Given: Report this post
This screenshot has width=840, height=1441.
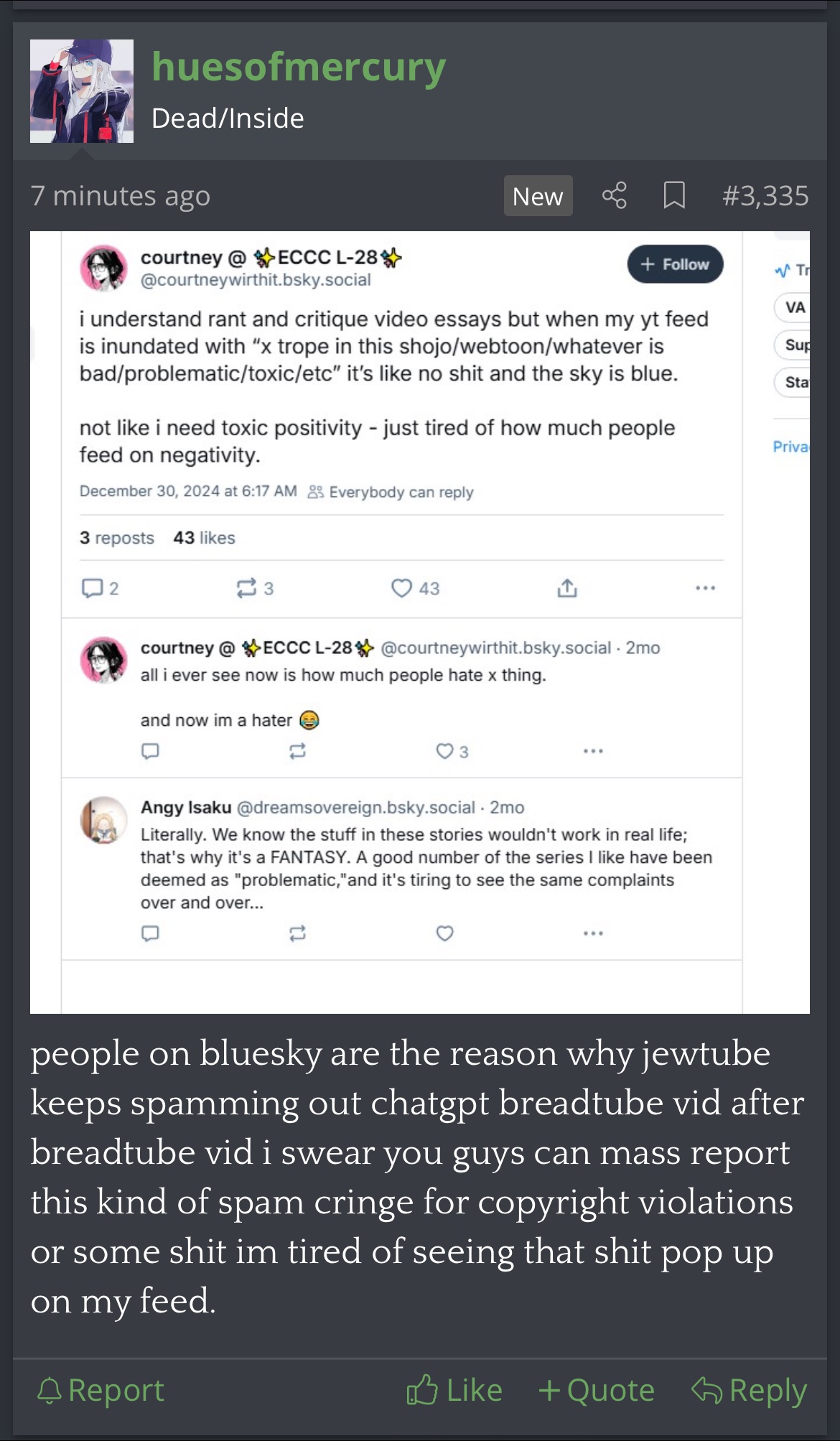Looking at the screenshot, I should pos(101,1390).
